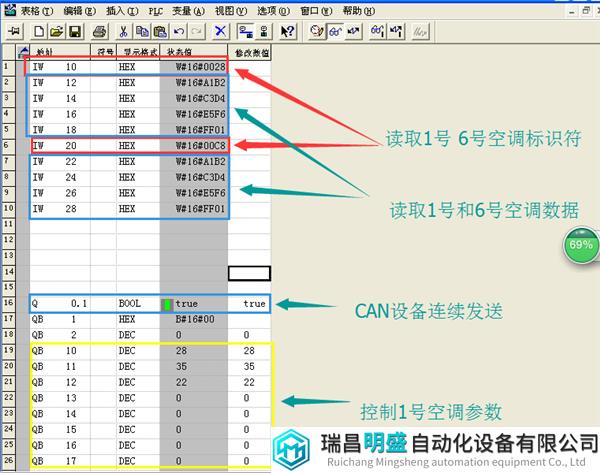Click the 符号 column header

(103, 52)
